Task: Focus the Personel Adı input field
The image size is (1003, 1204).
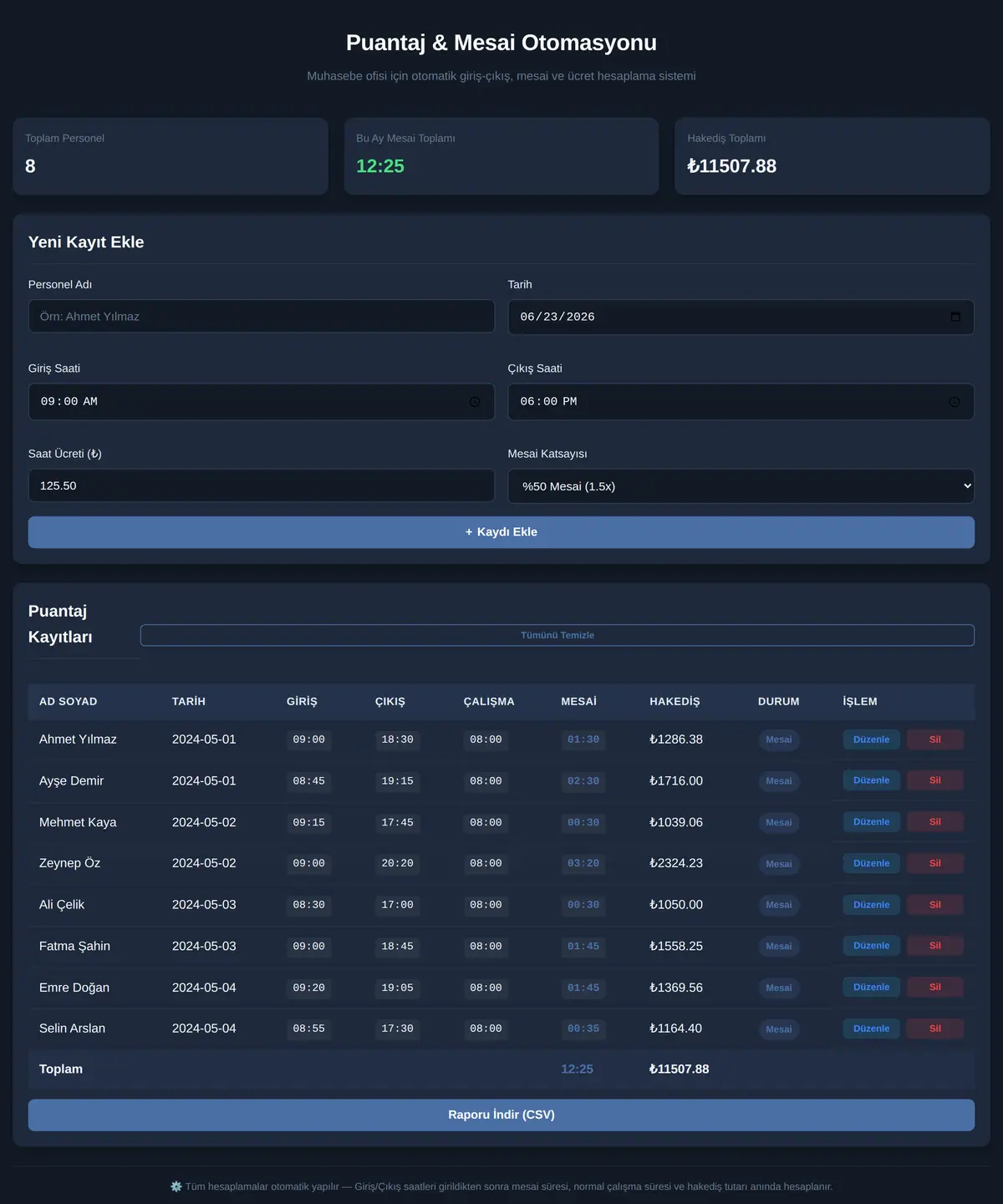Action: click(262, 317)
